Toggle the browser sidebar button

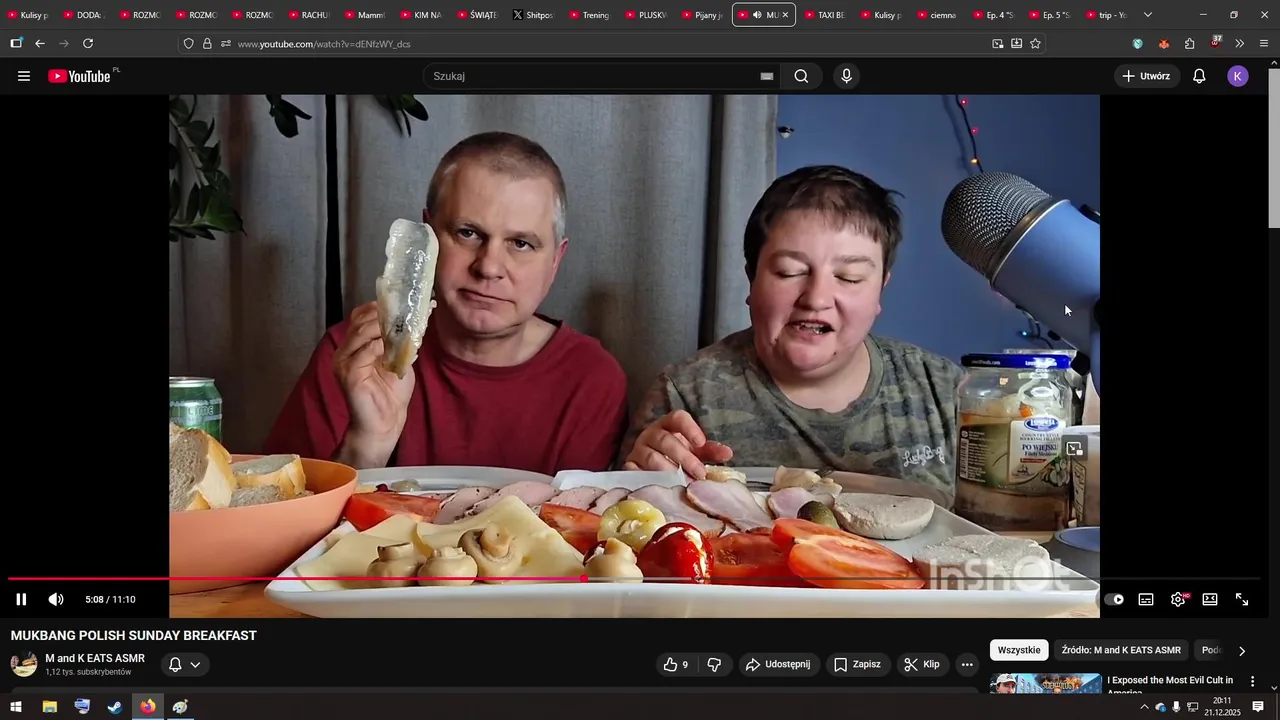[x=16, y=44]
